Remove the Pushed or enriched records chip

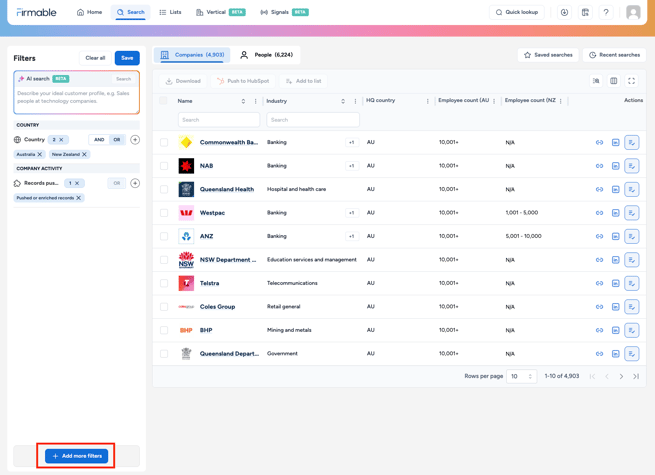click(x=79, y=198)
